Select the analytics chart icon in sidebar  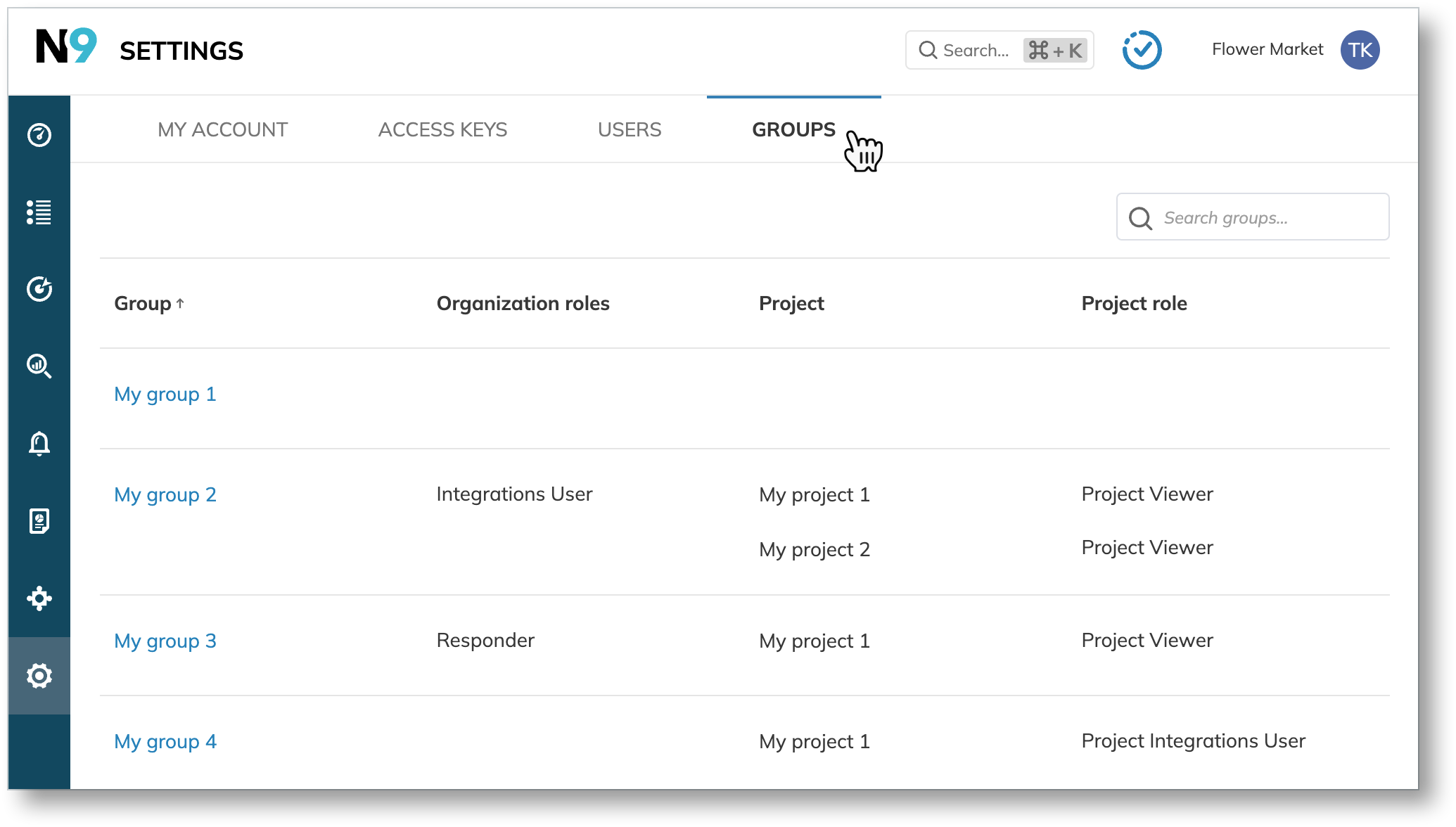click(40, 365)
